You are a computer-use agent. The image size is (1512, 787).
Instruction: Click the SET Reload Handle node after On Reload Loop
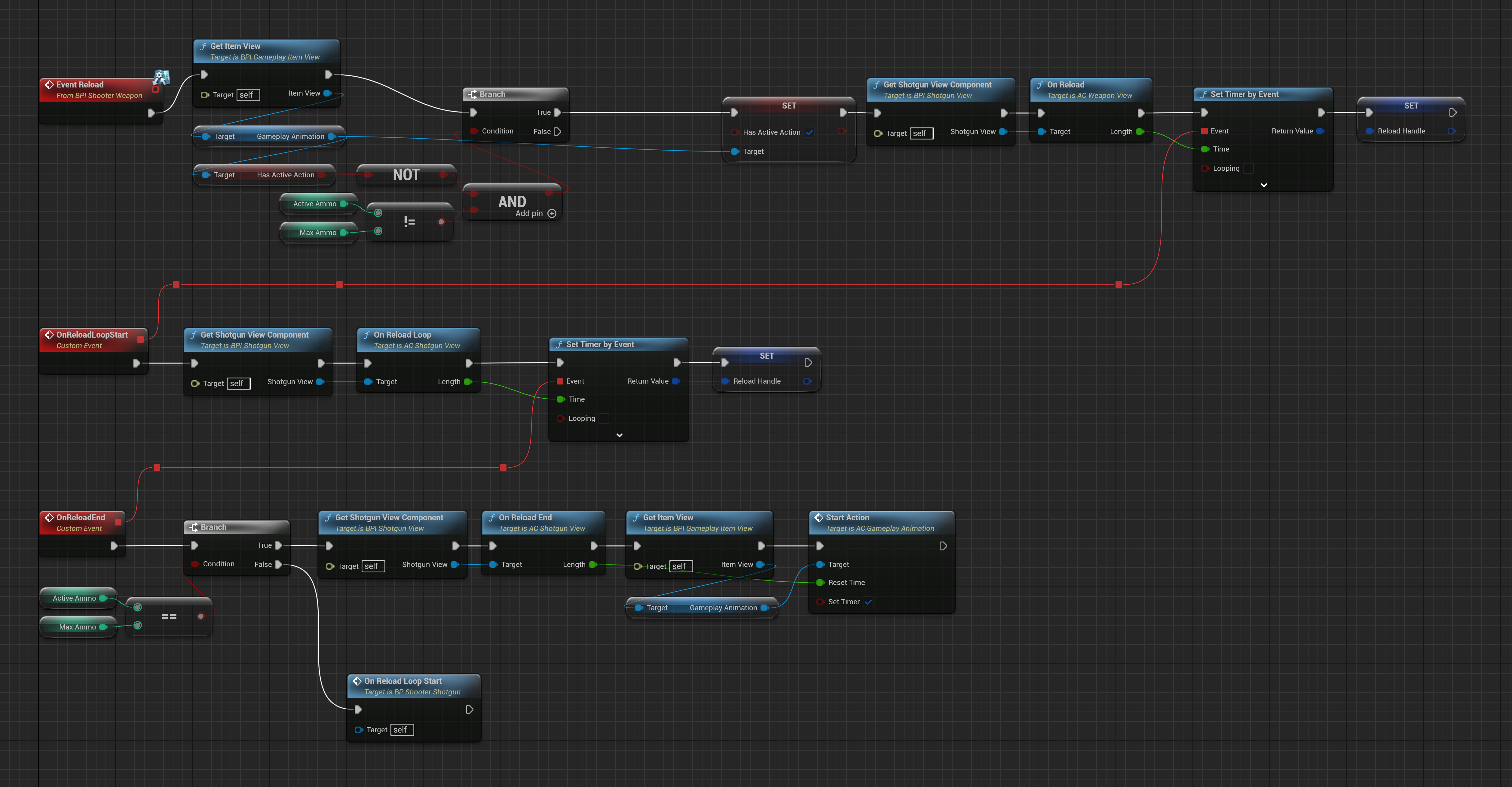click(767, 369)
